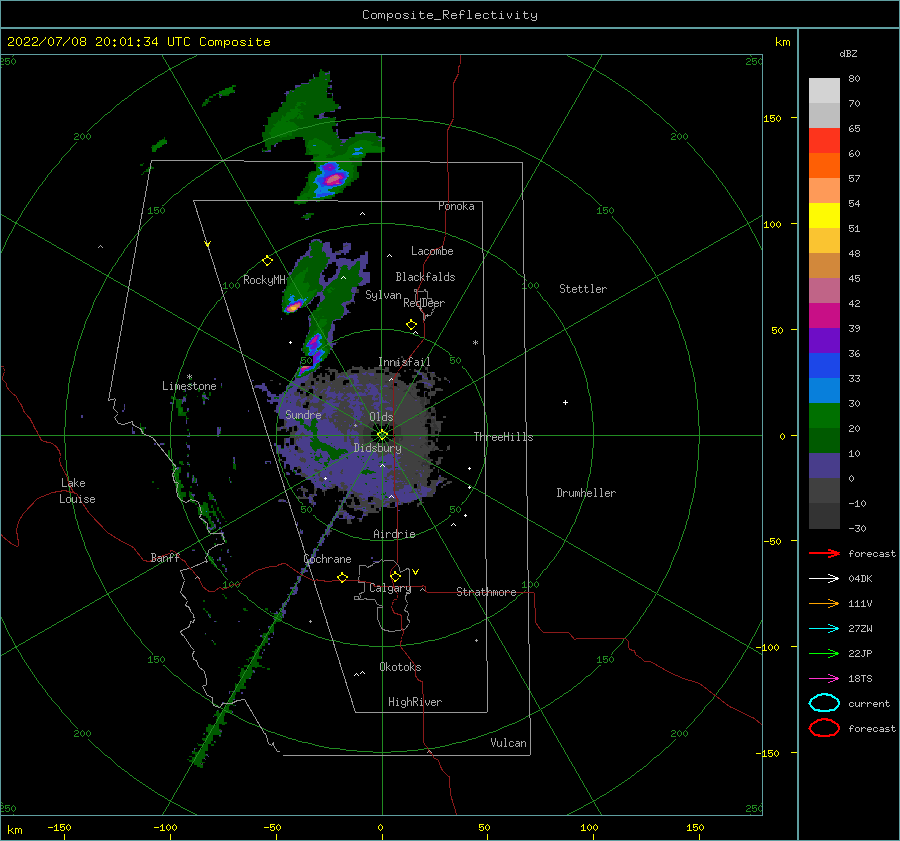
Task: Click the cyan current ellipse icon
Action: [824, 703]
